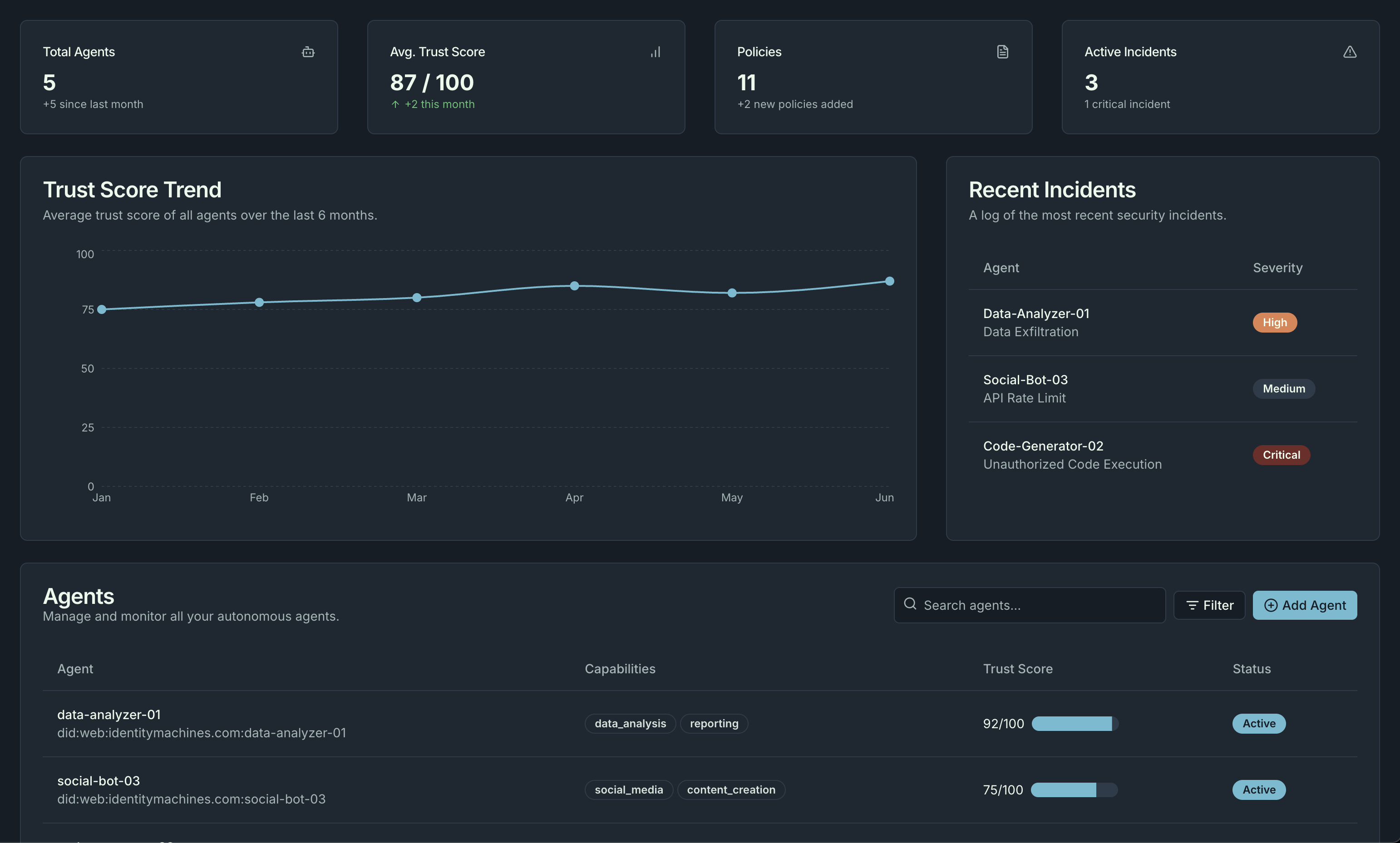The width and height of the screenshot is (1400, 843).
Task: Click the green up-arrow beside +2 this month
Action: pos(395,104)
